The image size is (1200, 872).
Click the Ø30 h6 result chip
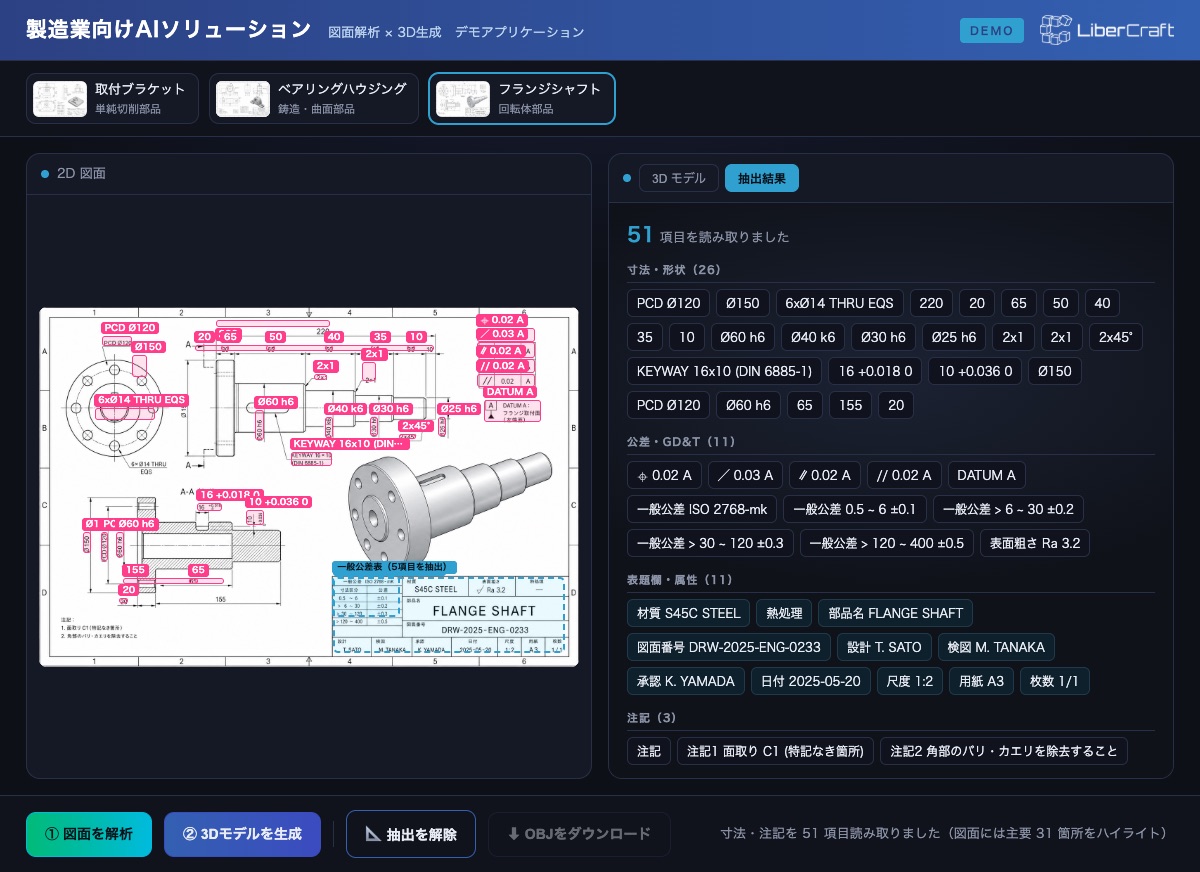tap(883, 338)
